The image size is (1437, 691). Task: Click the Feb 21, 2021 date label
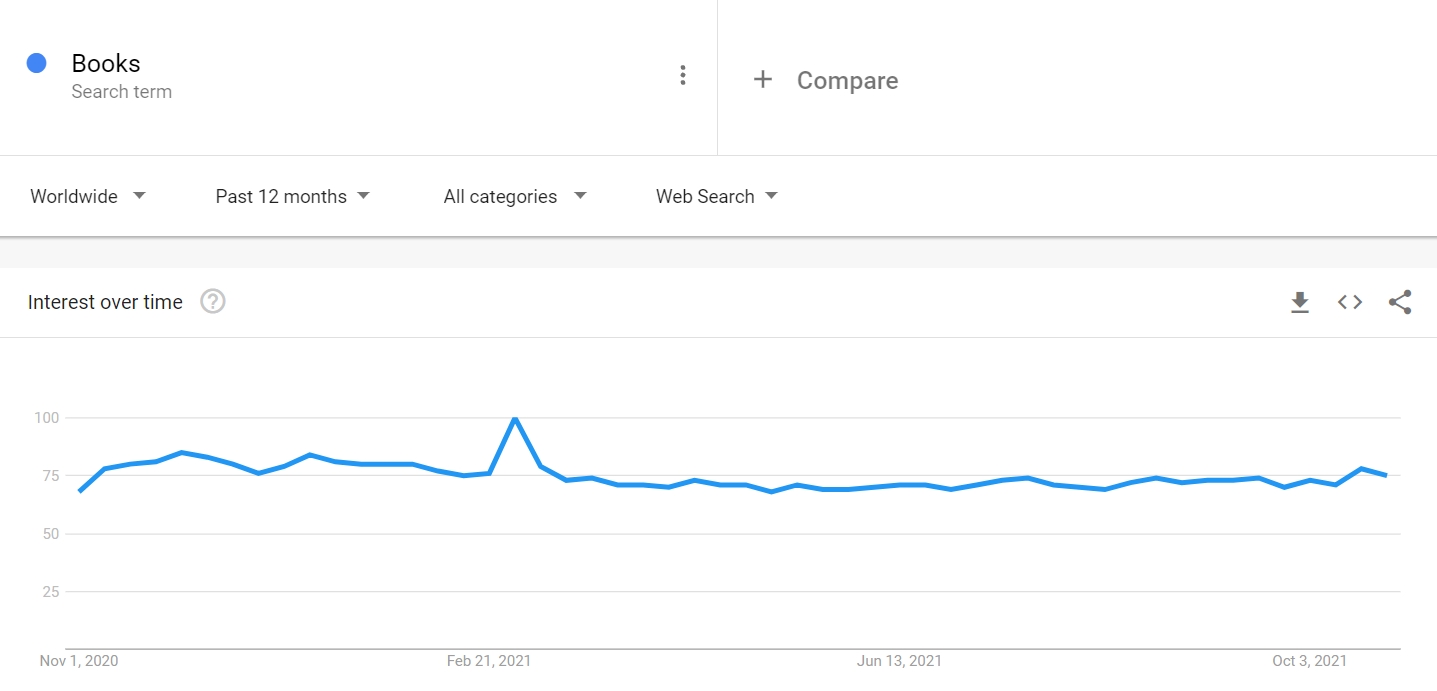click(489, 660)
